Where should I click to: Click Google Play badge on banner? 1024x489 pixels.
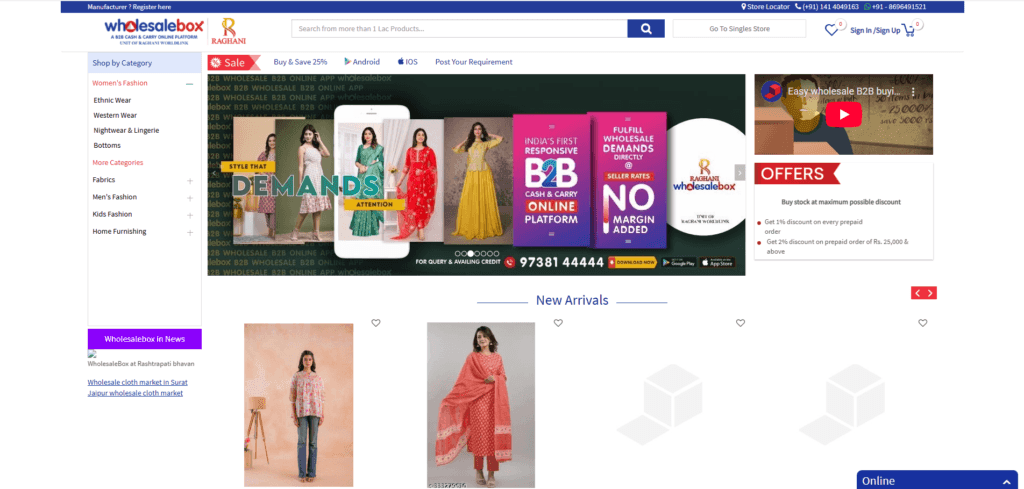click(x=679, y=262)
